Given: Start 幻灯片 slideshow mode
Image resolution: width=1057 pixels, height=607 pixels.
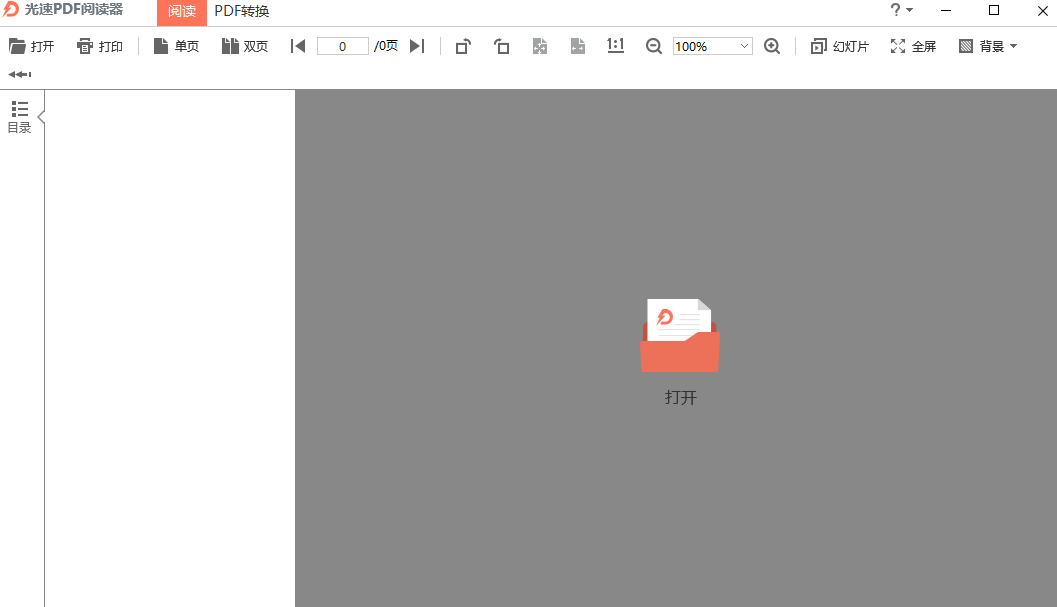Looking at the screenshot, I should pos(840,46).
